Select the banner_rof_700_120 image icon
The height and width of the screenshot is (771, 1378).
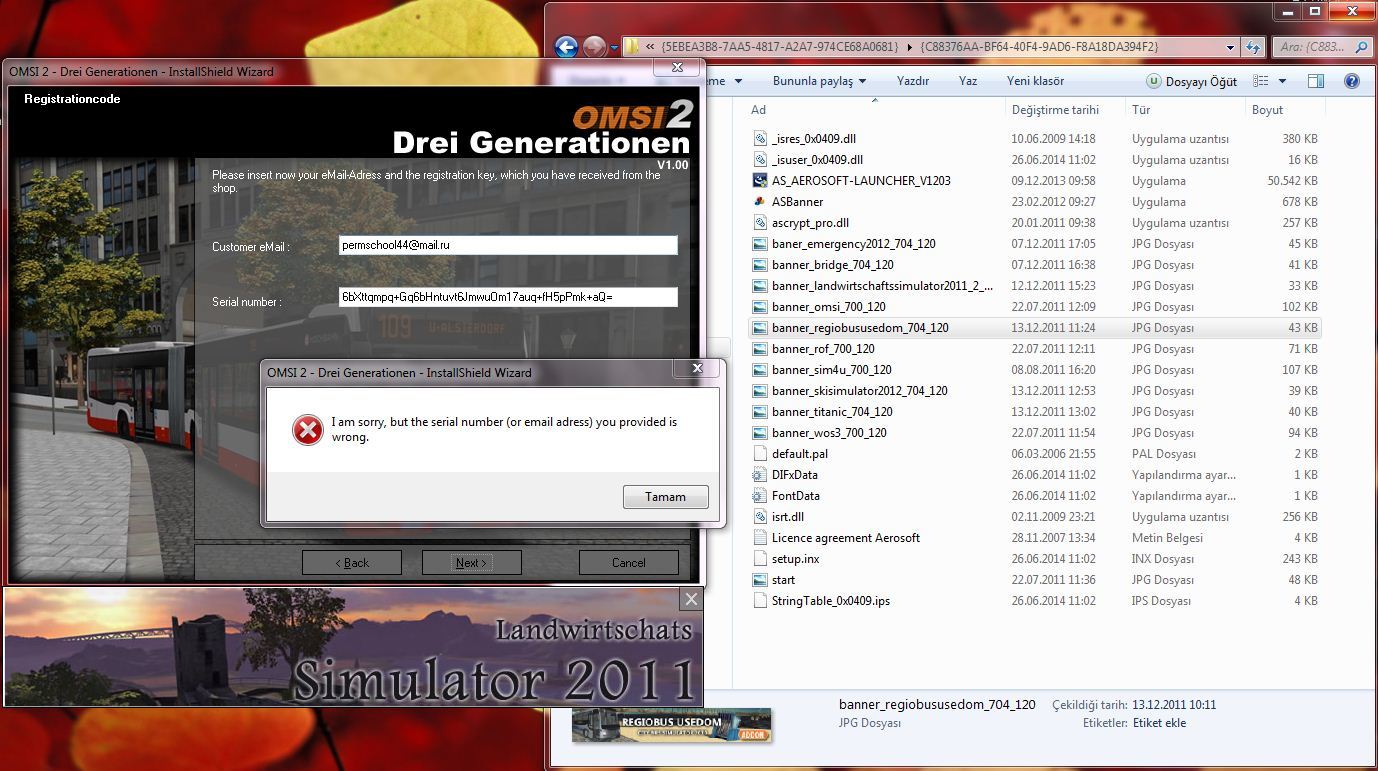point(760,349)
